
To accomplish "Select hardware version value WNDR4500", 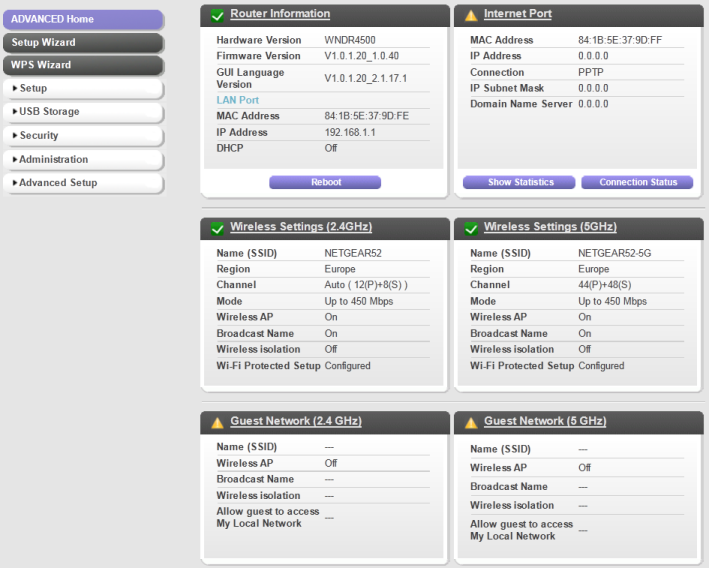I will pyautogui.click(x=350, y=40).
